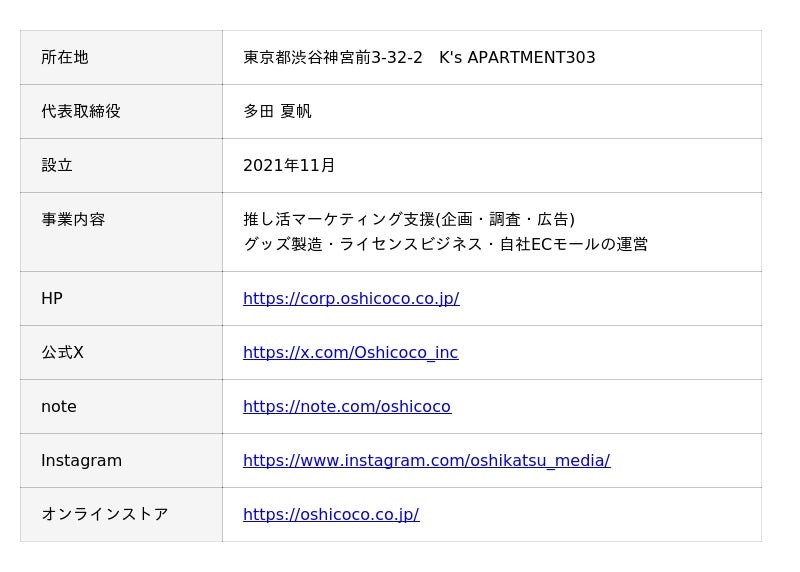Click the 代表取締役 row label
Viewport: 800px width, 572px height.
coord(81,111)
